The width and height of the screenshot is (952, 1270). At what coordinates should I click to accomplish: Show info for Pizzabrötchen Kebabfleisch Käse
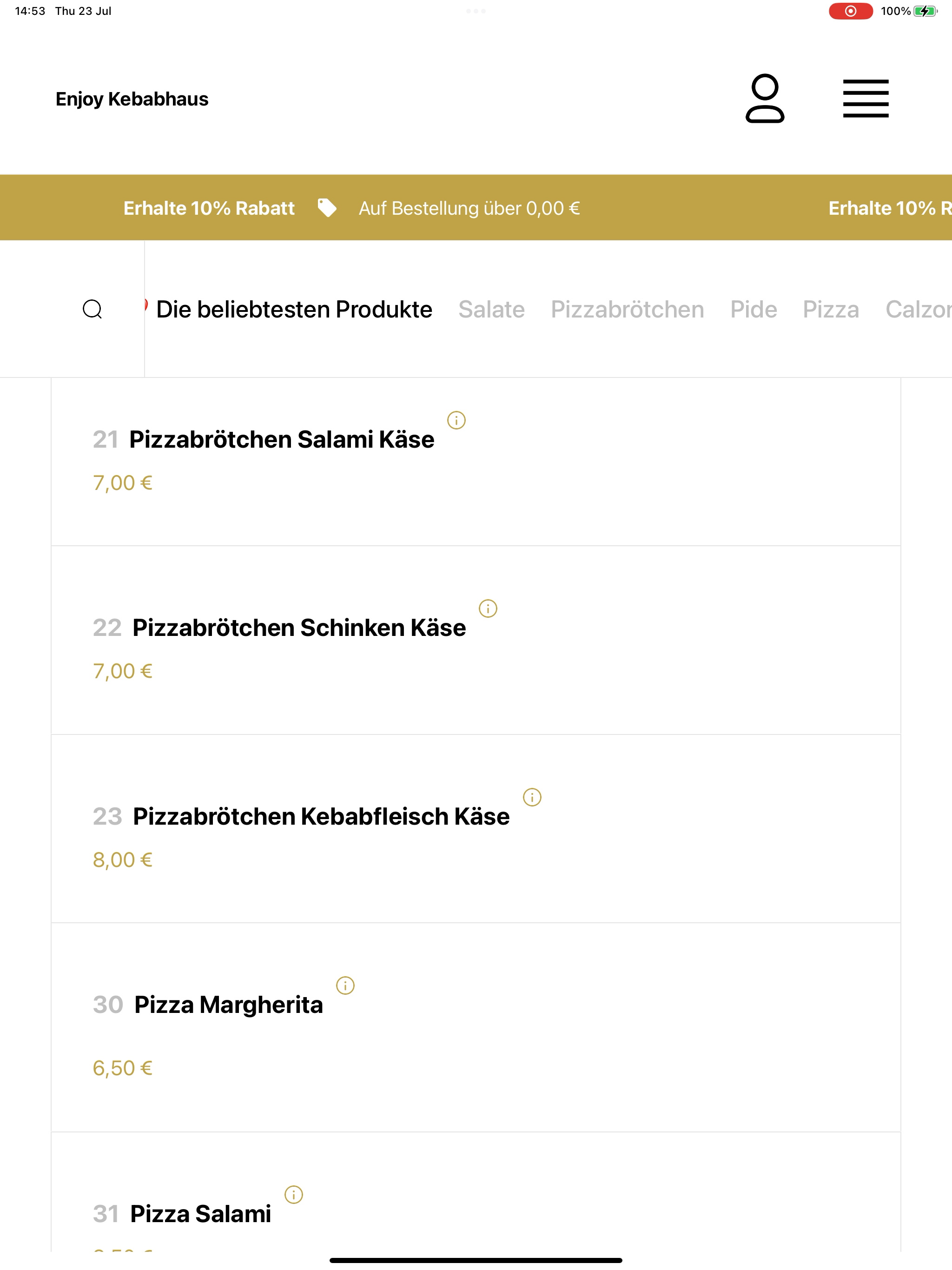tap(532, 797)
